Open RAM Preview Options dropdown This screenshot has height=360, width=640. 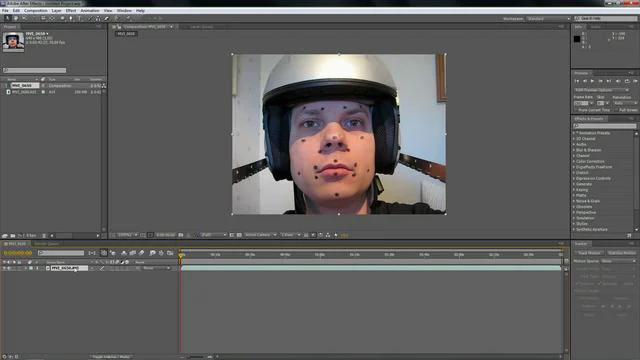(602, 90)
